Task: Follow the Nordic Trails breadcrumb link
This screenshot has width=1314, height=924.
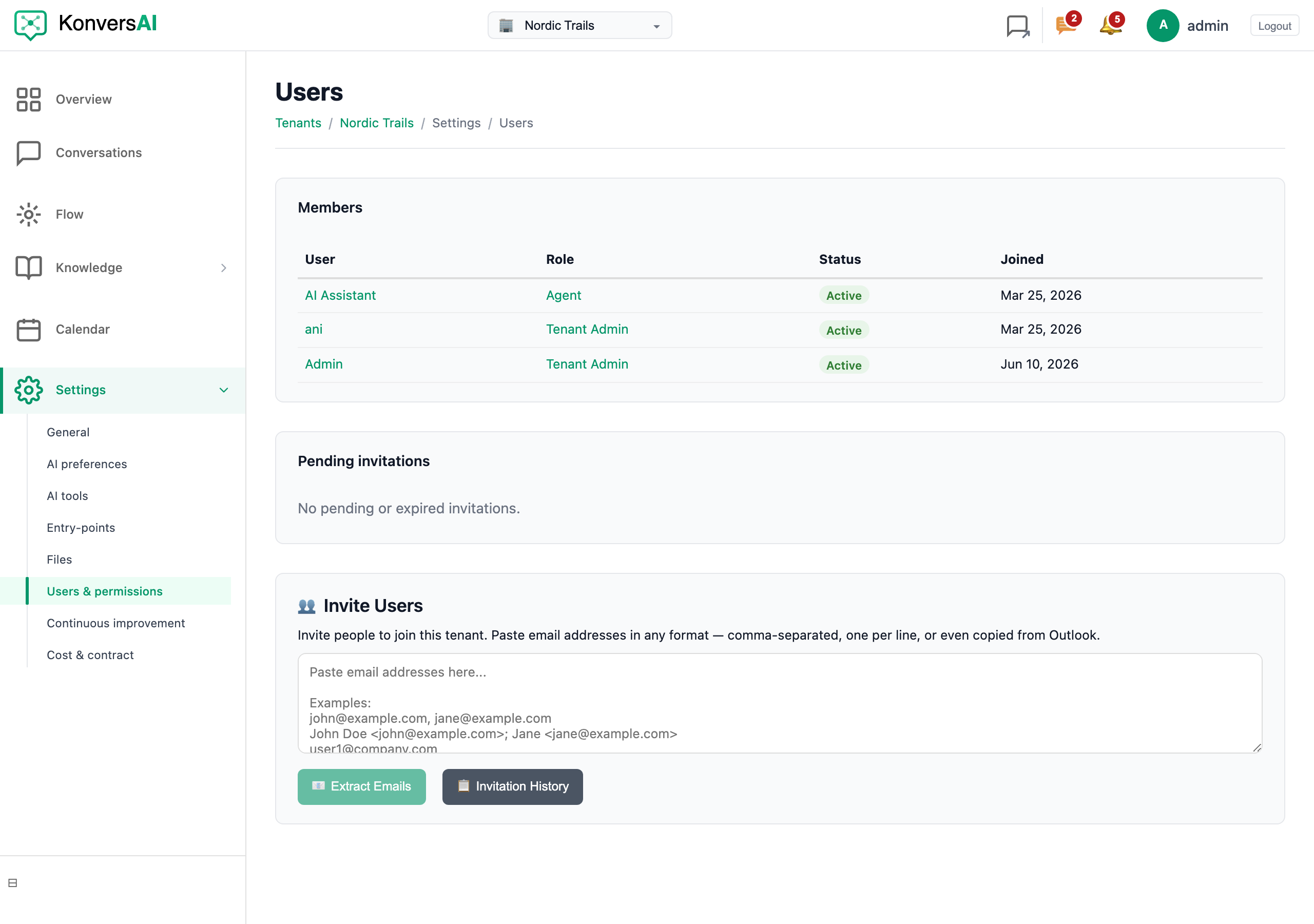Action: (x=377, y=123)
